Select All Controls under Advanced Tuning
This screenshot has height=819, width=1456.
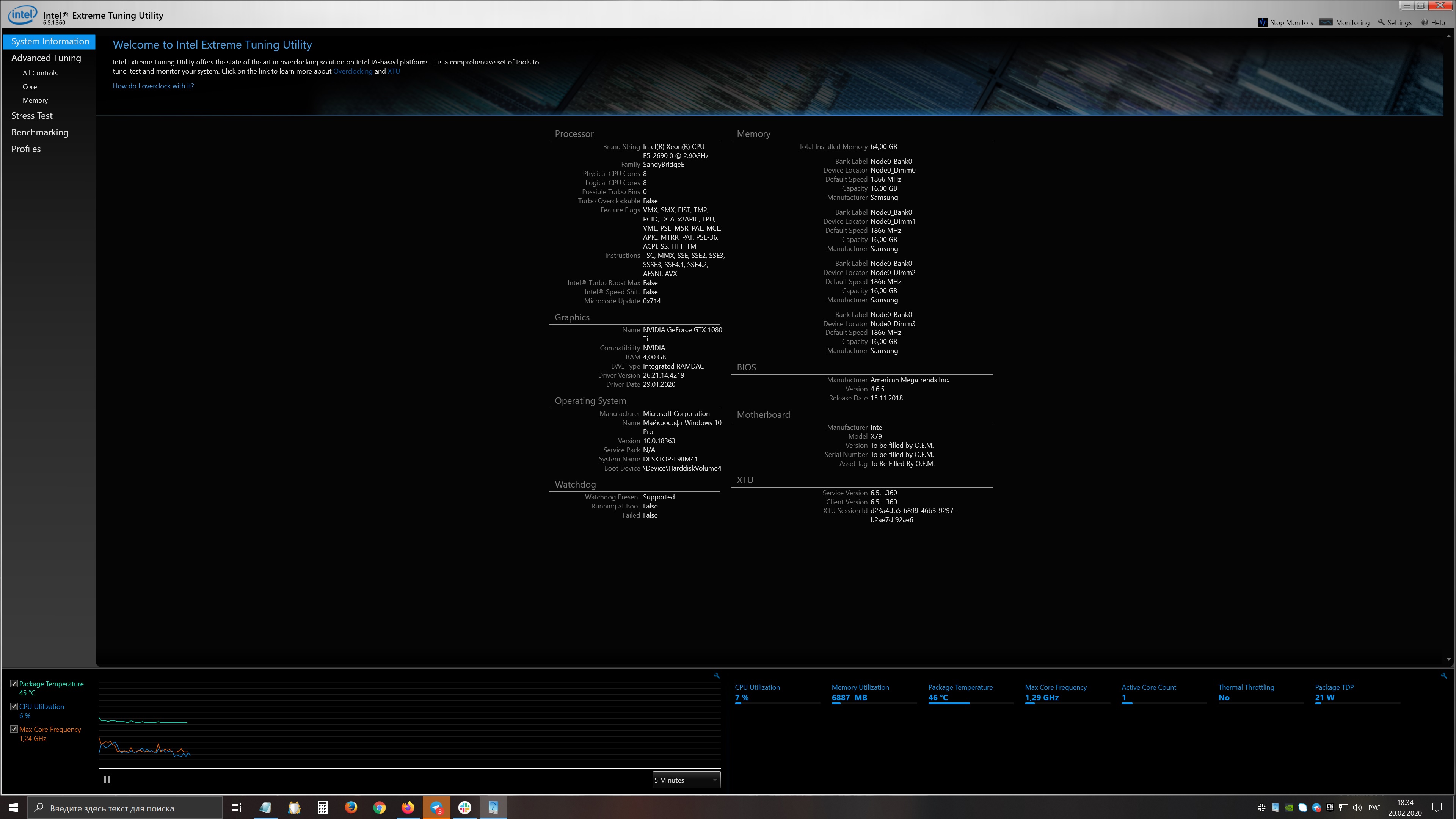pos(40,73)
